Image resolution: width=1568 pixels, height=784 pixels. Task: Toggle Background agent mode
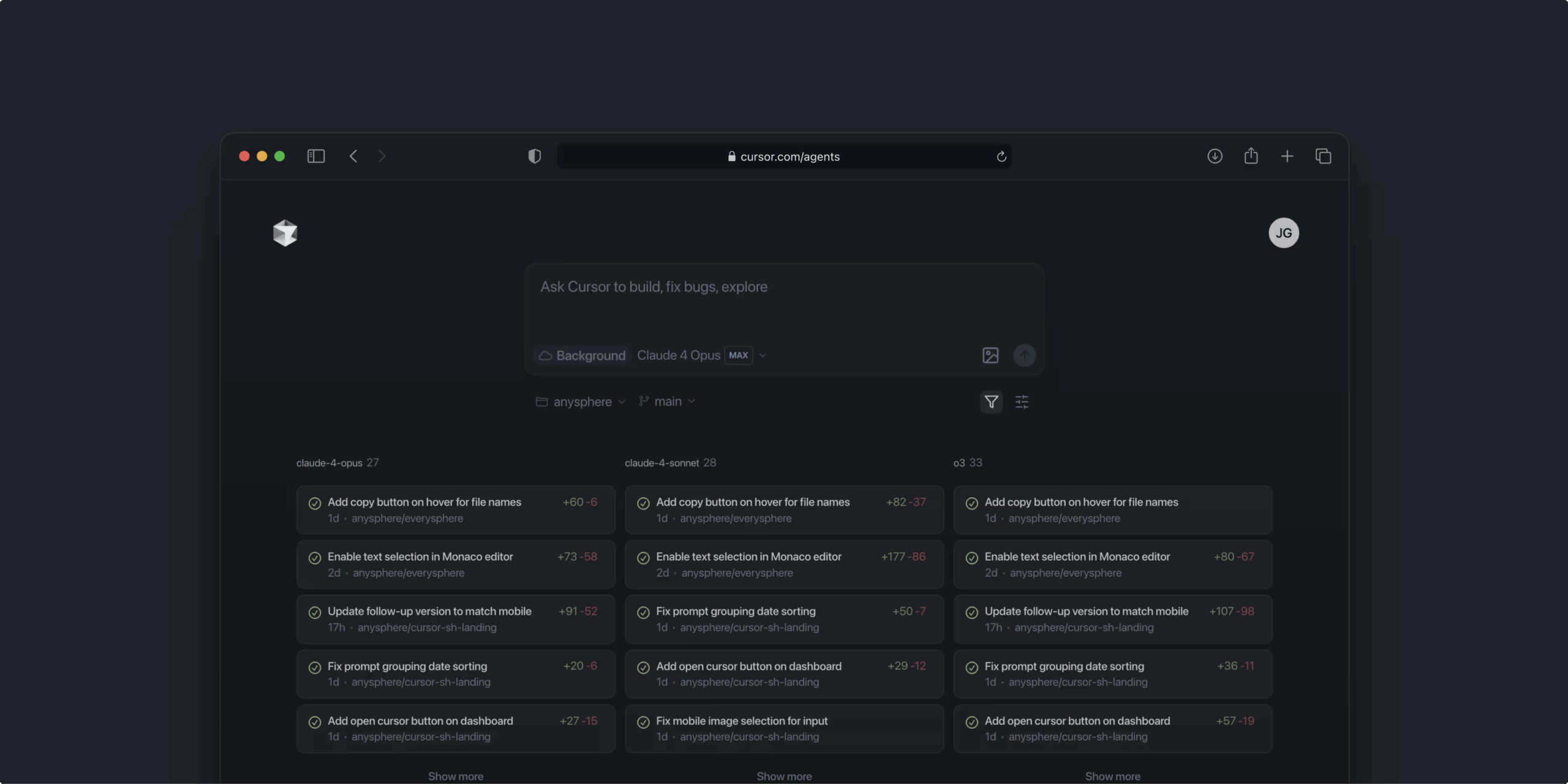click(x=582, y=355)
